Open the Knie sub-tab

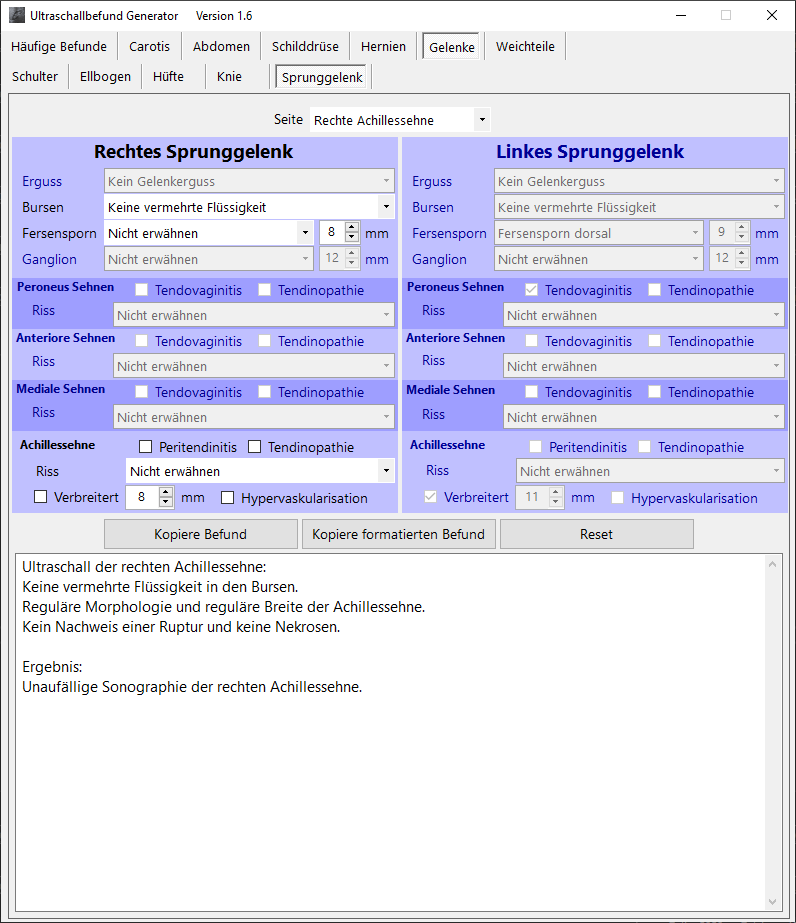coord(229,76)
